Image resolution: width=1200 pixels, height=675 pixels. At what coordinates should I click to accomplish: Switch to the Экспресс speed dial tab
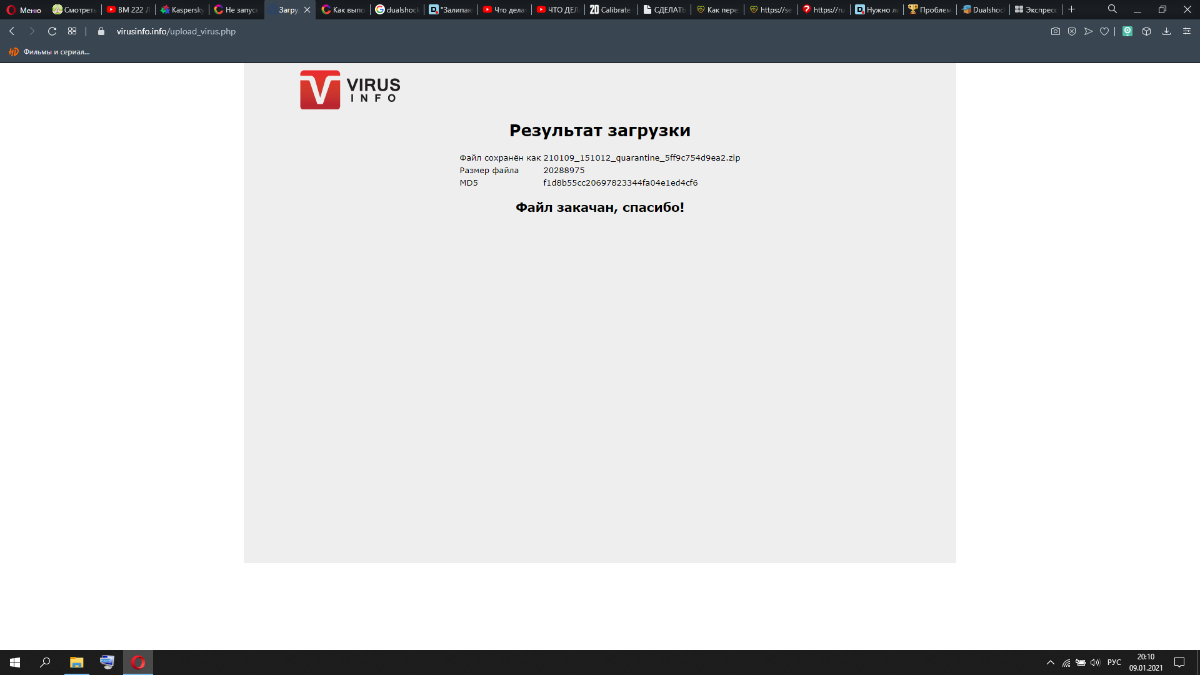[x=1036, y=9]
